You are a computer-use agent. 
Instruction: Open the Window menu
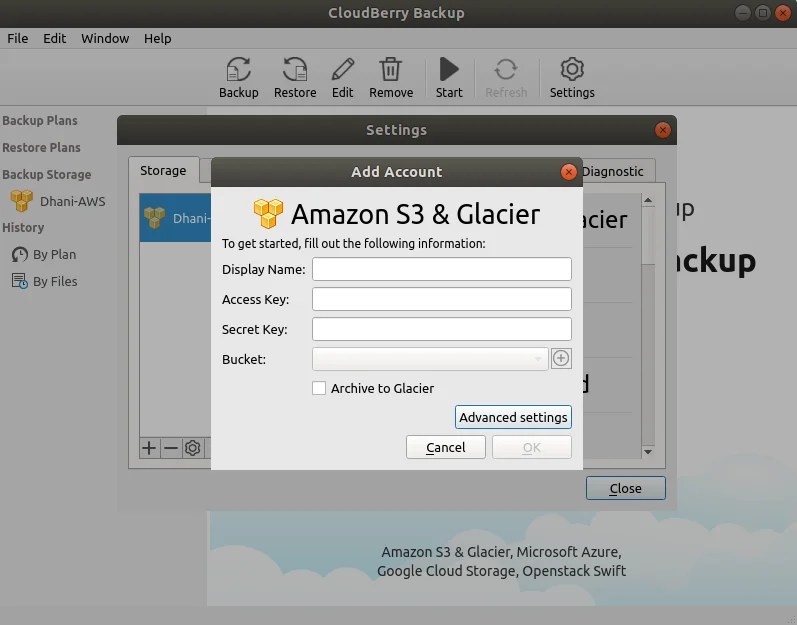coord(105,39)
